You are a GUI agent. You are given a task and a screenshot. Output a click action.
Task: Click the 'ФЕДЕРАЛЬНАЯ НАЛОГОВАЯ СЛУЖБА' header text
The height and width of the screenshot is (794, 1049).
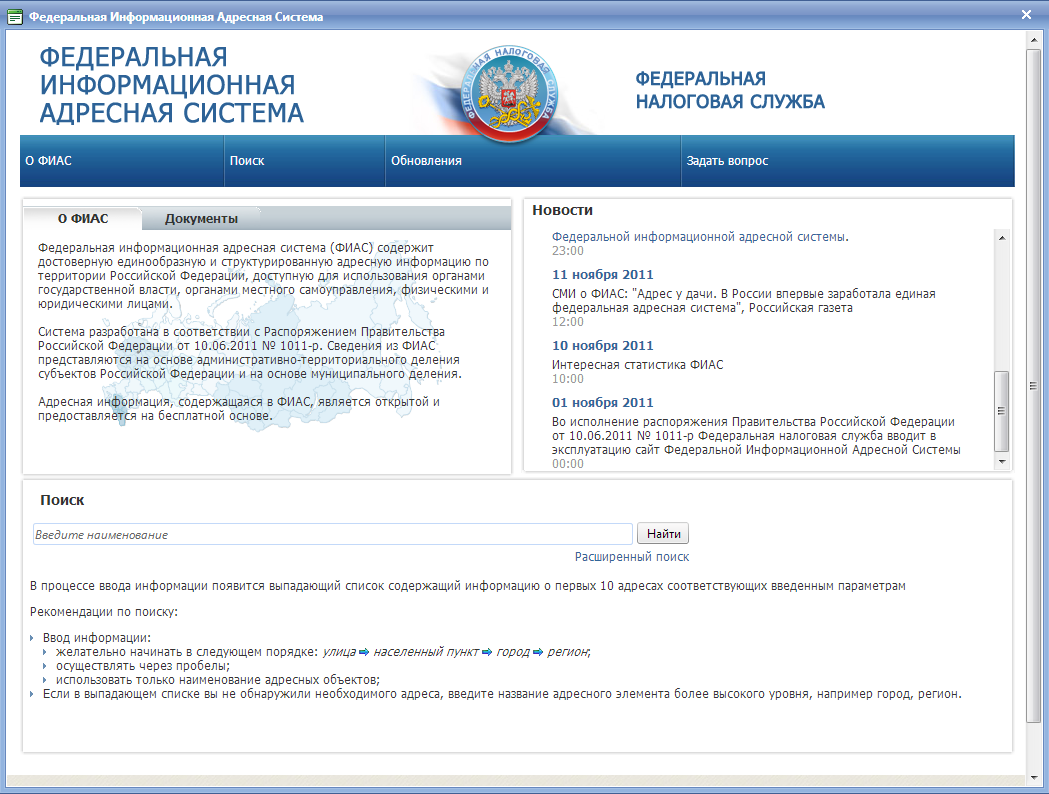[x=730, y=90]
